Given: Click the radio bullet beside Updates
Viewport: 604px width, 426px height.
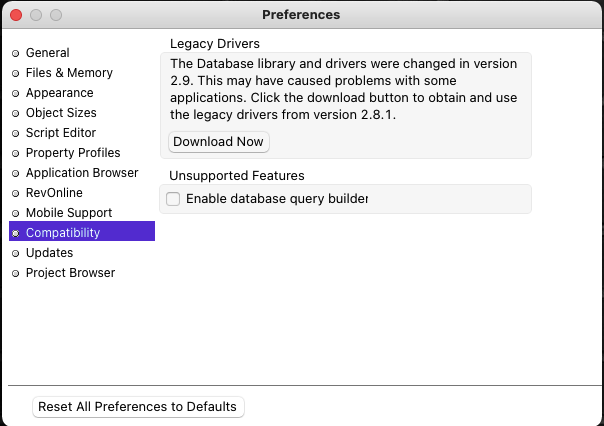Looking at the screenshot, I should point(15,253).
